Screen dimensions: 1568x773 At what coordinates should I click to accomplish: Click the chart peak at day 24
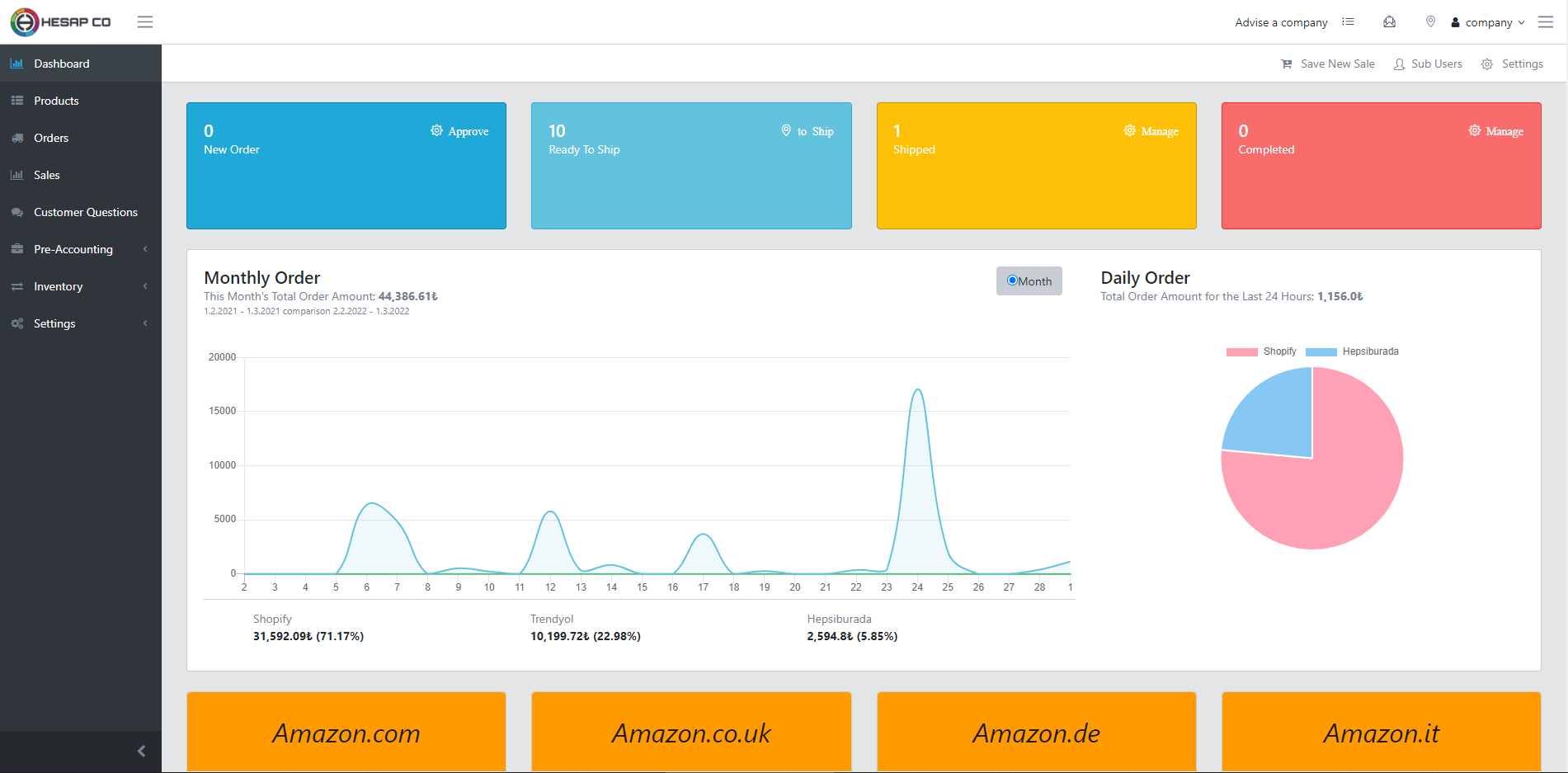917,390
